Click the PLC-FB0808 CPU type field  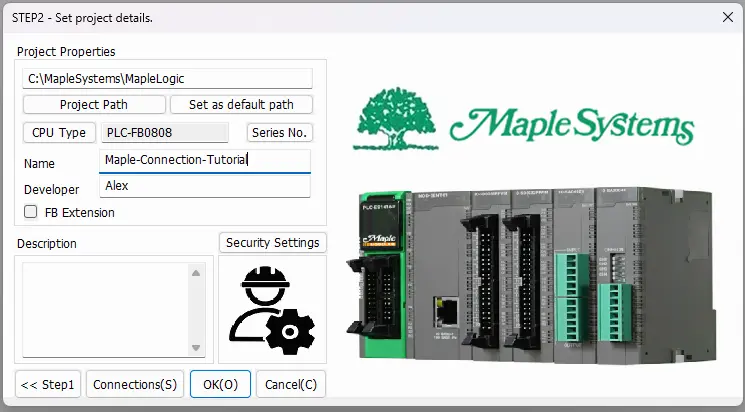(165, 133)
